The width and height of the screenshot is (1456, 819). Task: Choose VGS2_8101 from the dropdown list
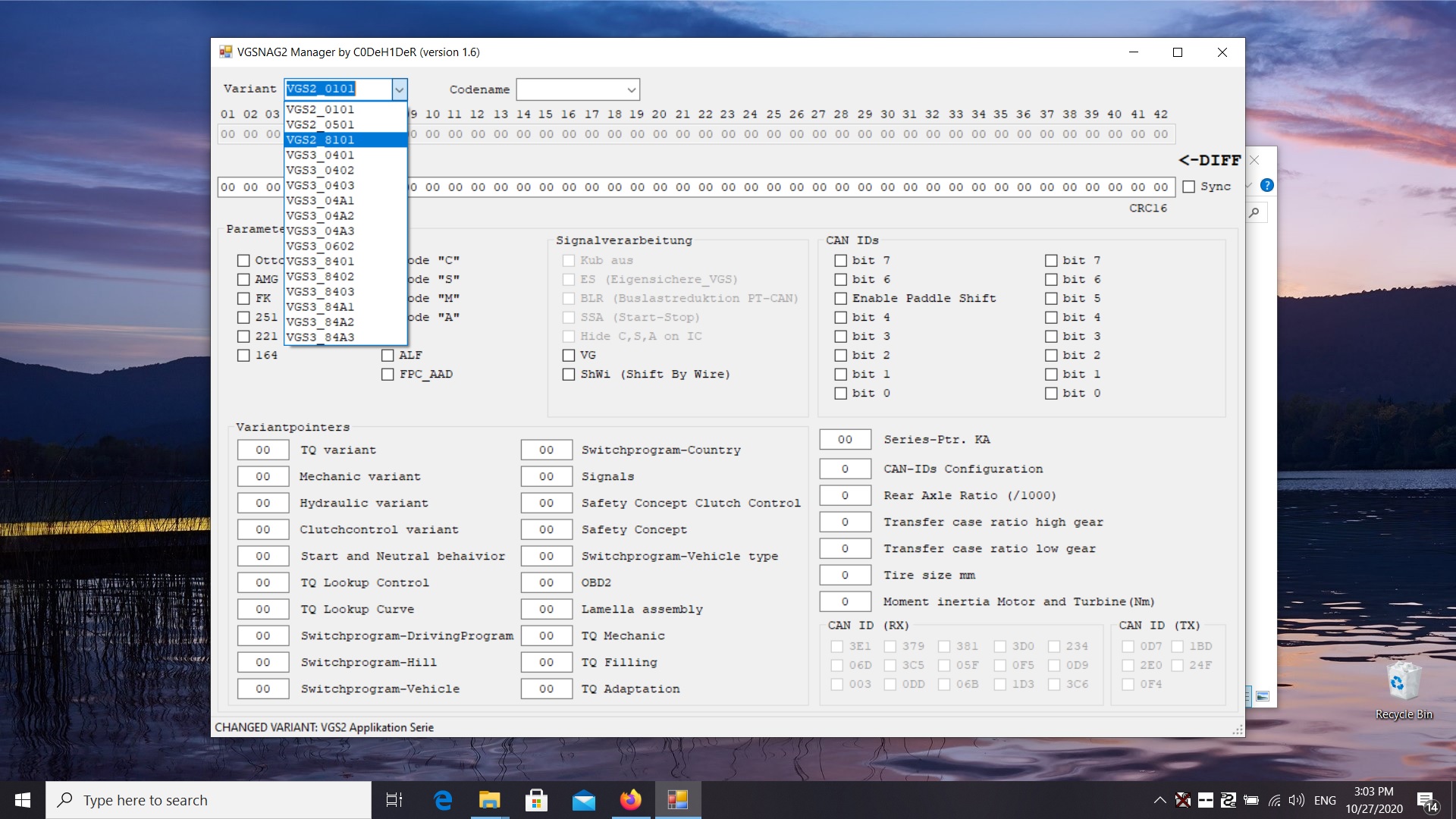[321, 140]
